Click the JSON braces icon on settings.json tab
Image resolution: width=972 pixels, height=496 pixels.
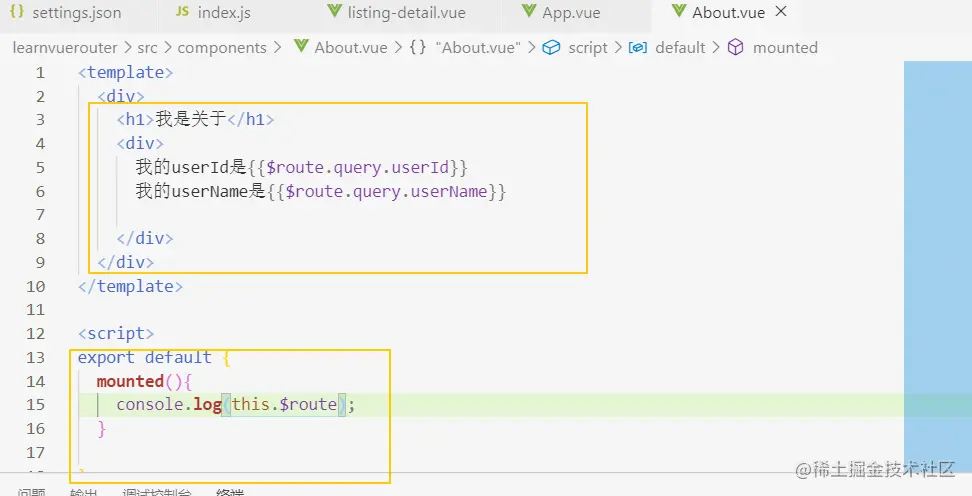(x=17, y=11)
